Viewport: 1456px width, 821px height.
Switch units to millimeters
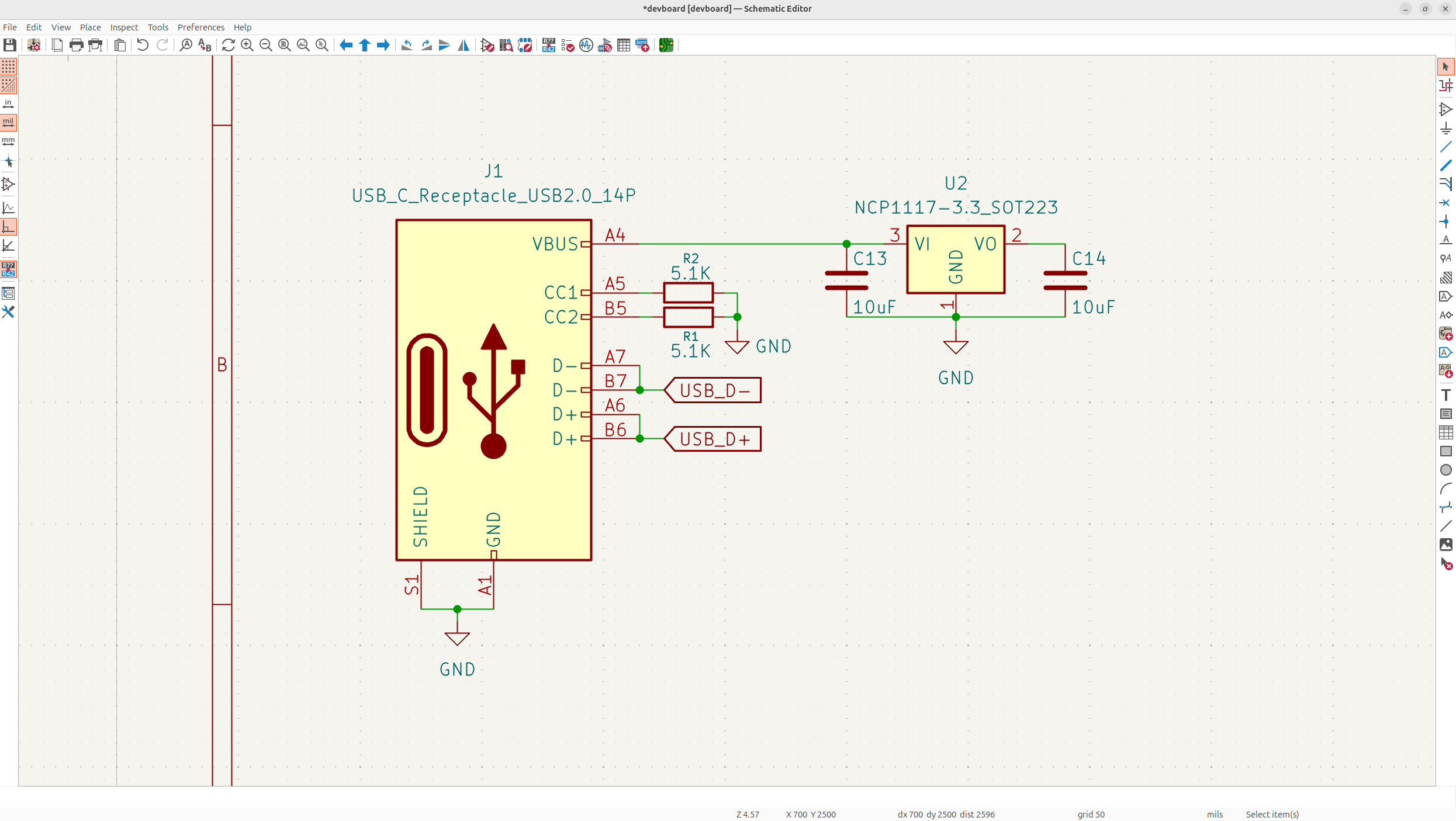pyautogui.click(x=8, y=141)
